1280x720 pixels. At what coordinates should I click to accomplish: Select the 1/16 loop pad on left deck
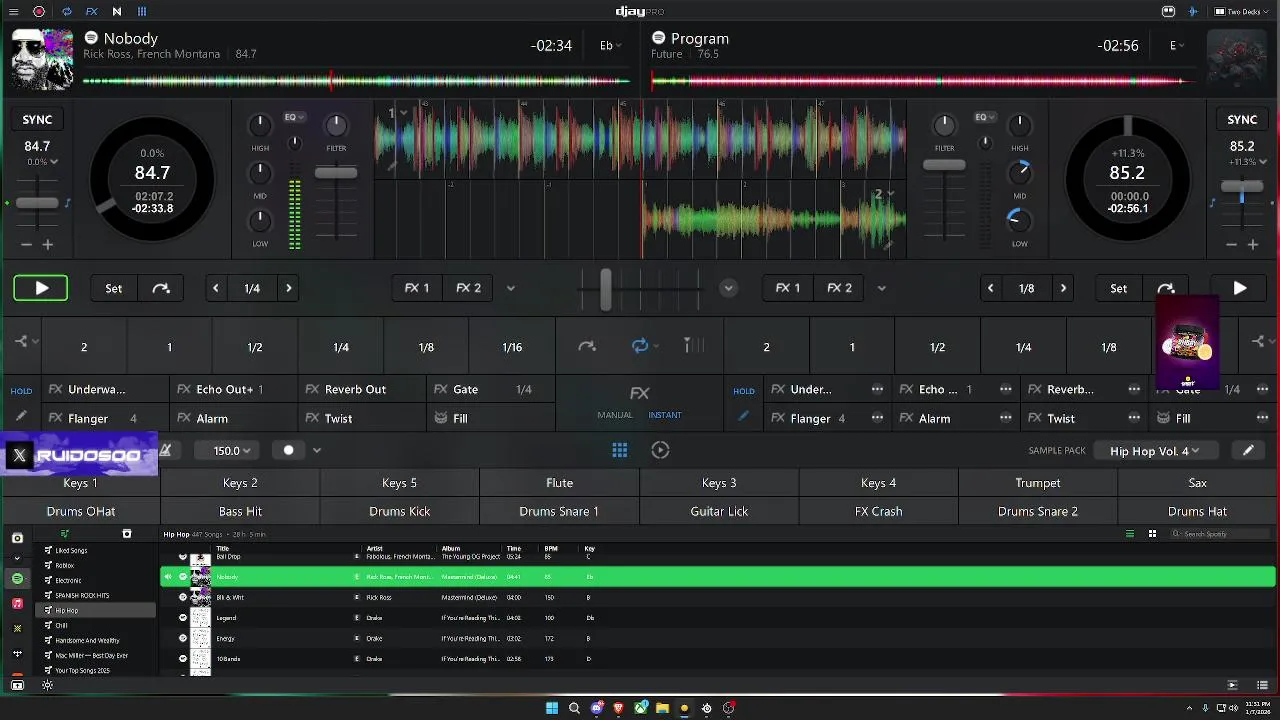click(x=512, y=347)
